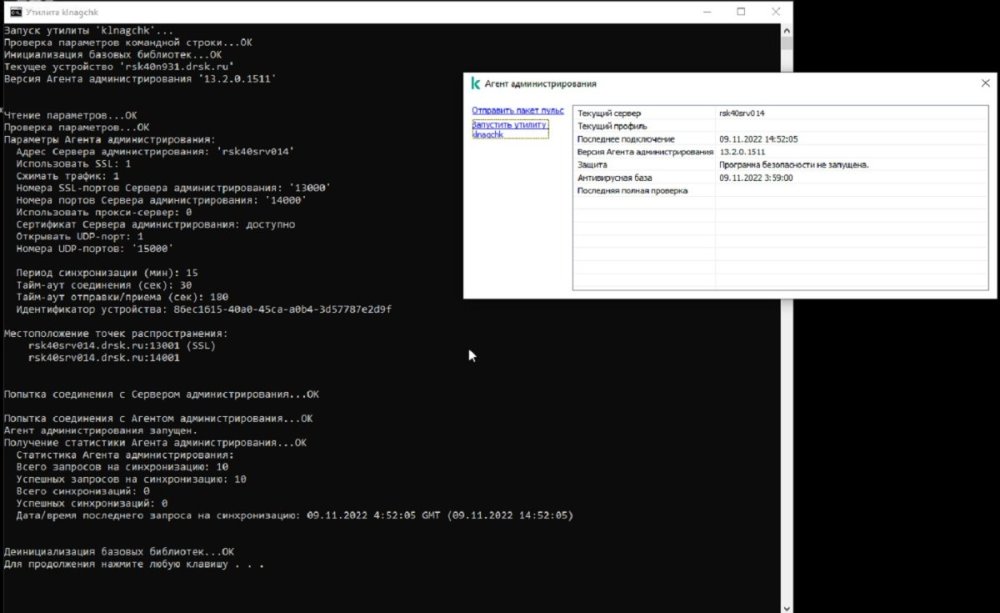1000x613 pixels.
Task: Click 'Запустить утилиту klnagchk' link
Action: (x=510, y=129)
